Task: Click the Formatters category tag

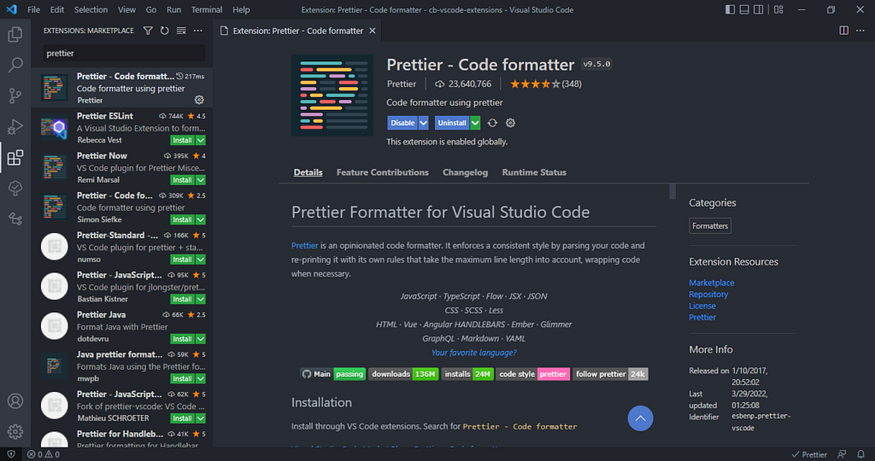Action: point(710,226)
